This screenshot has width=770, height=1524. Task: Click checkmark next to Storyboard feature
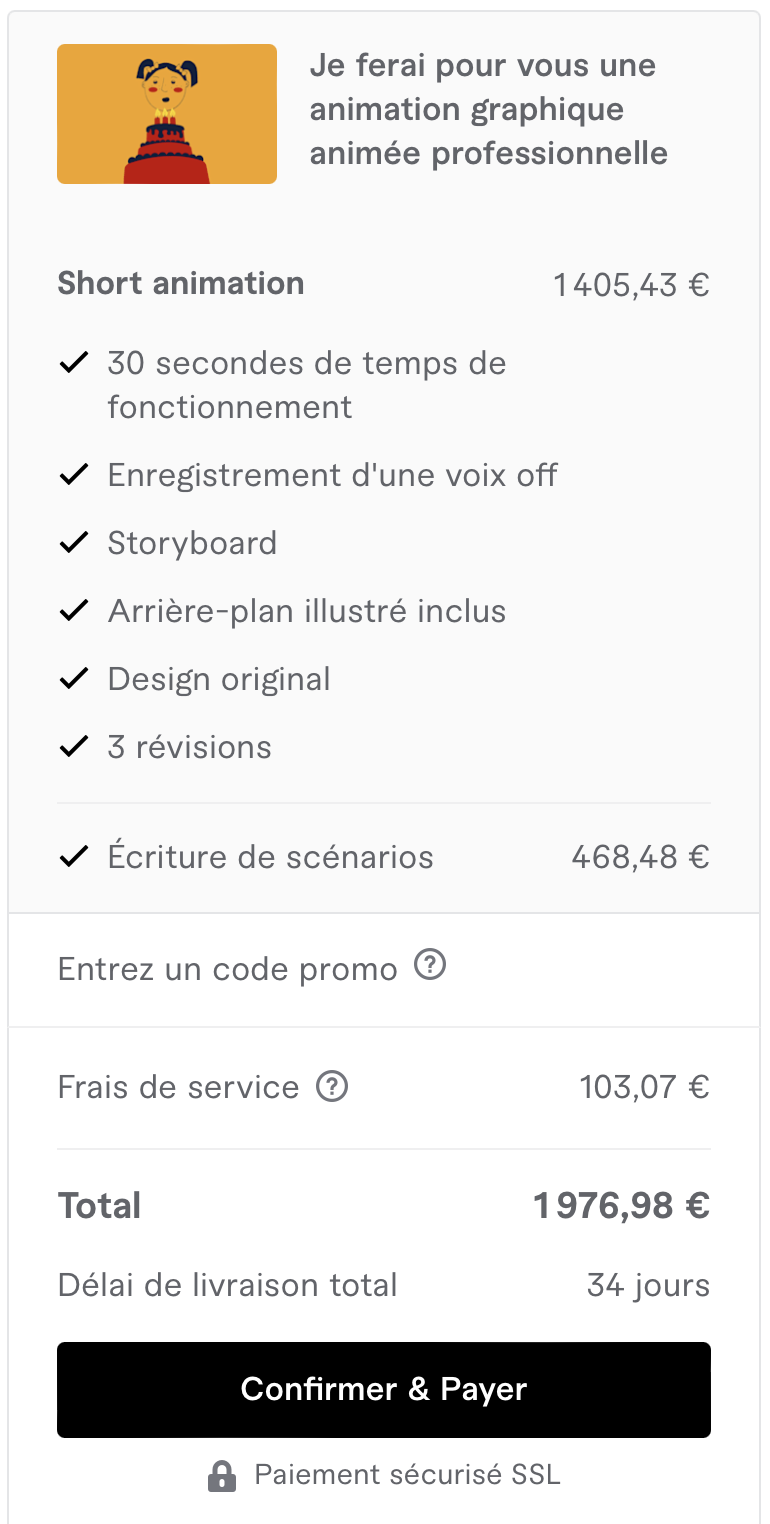(x=74, y=543)
